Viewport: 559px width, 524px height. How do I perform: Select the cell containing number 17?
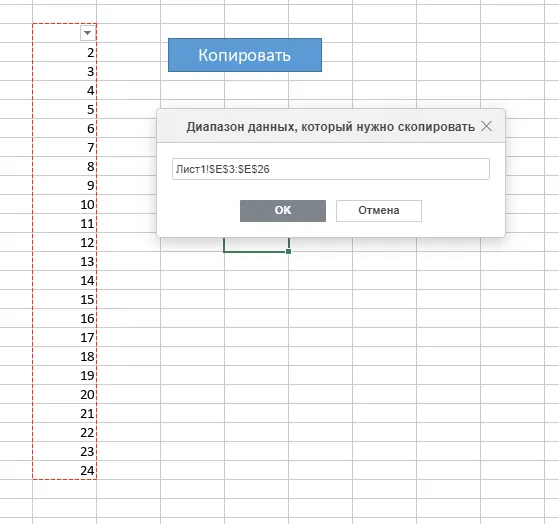pyautogui.click(x=65, y=337)
